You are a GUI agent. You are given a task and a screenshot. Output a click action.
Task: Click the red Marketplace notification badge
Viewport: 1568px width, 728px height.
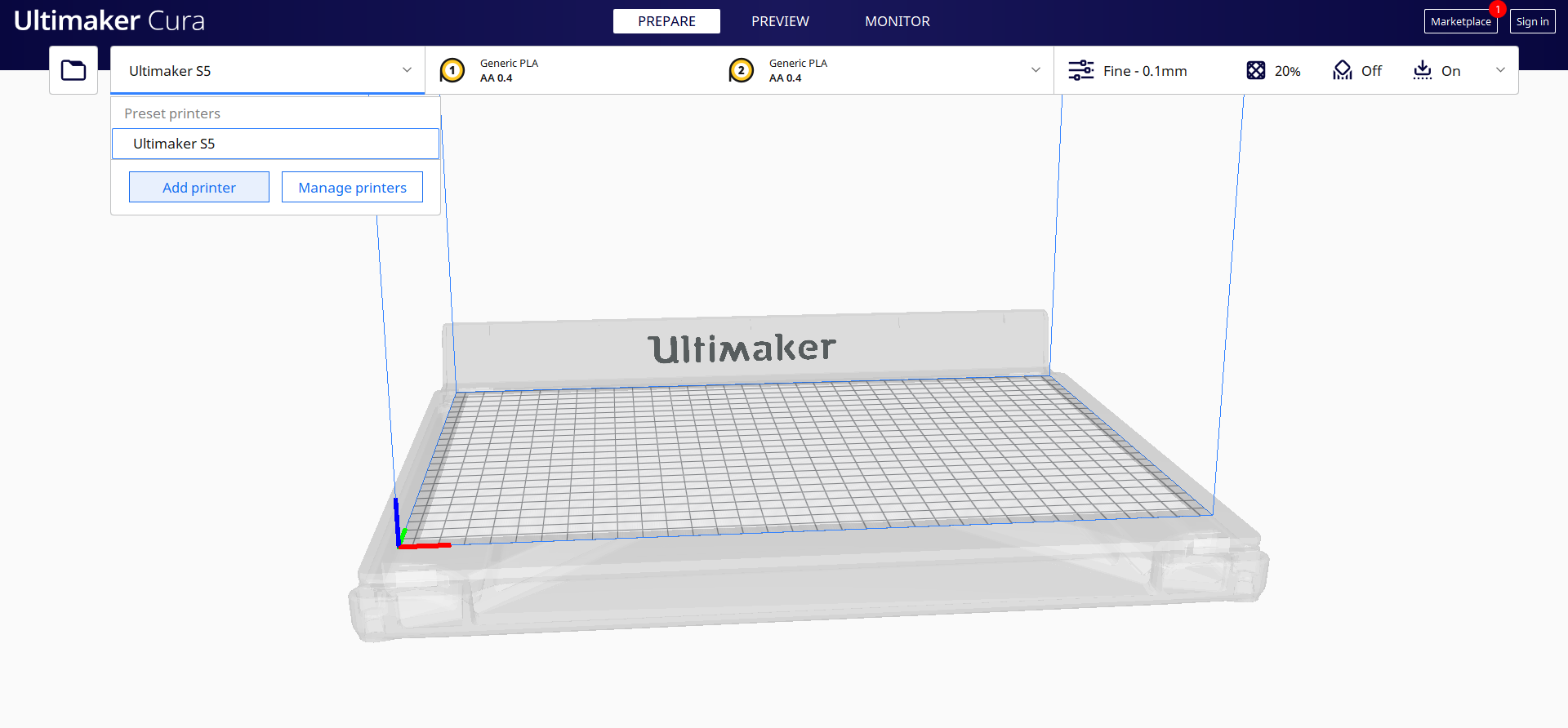pyautogui.click(x=1498, y=10)
